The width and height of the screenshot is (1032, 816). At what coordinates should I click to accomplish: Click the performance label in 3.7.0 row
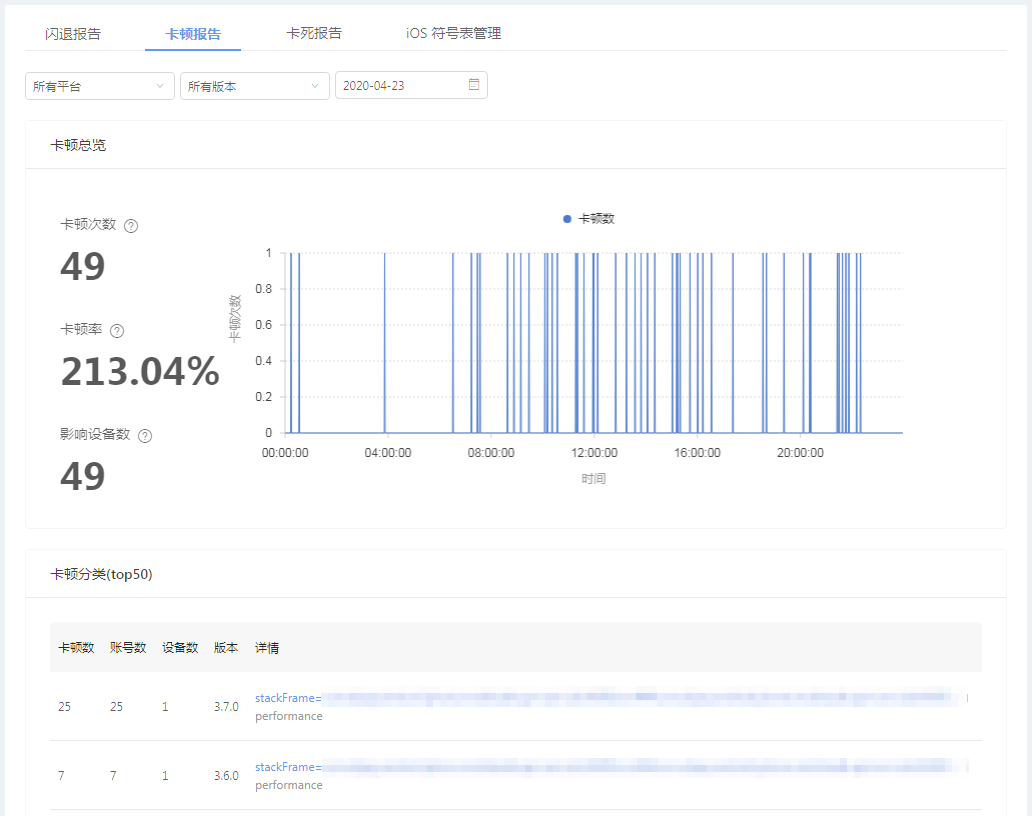coord(288,716)
